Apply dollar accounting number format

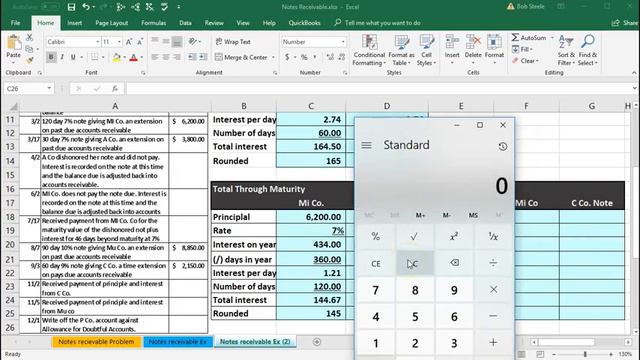click(x=287, y=57)
